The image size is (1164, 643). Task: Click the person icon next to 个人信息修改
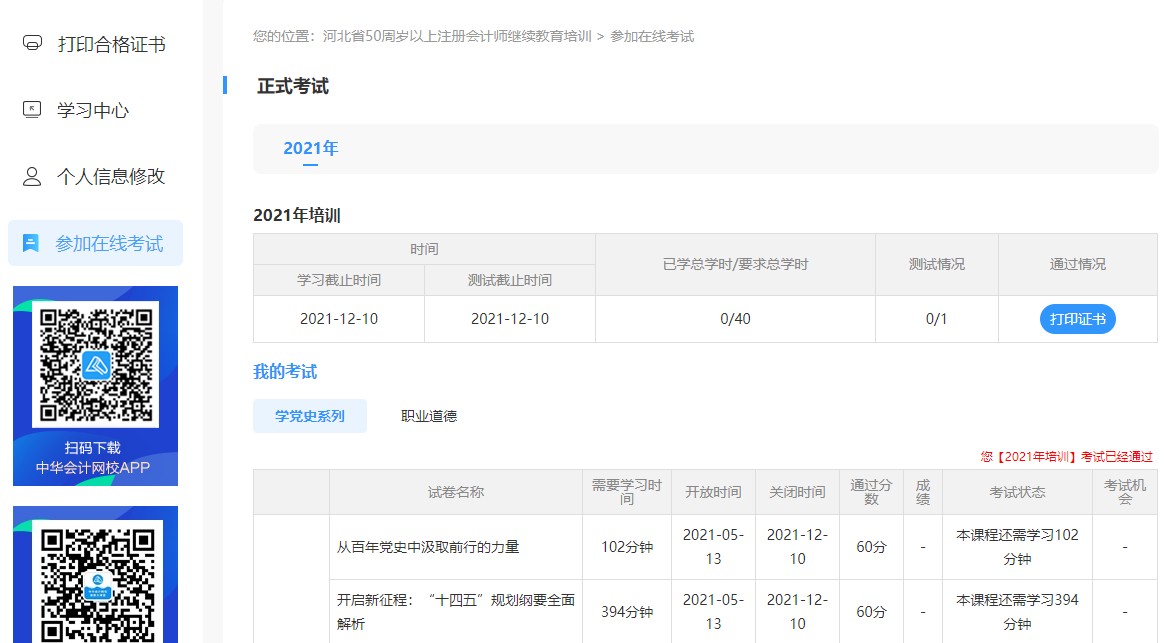click(31, 175)
